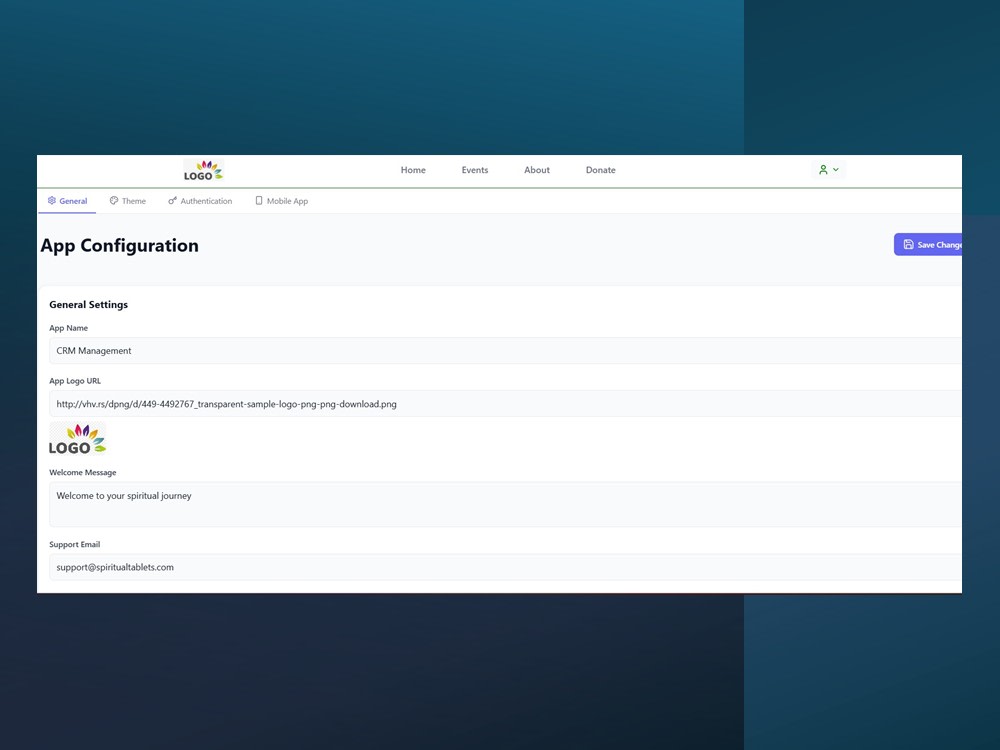Click the Save Changes button
The image size is (1000, 750).
click(928, 245)
